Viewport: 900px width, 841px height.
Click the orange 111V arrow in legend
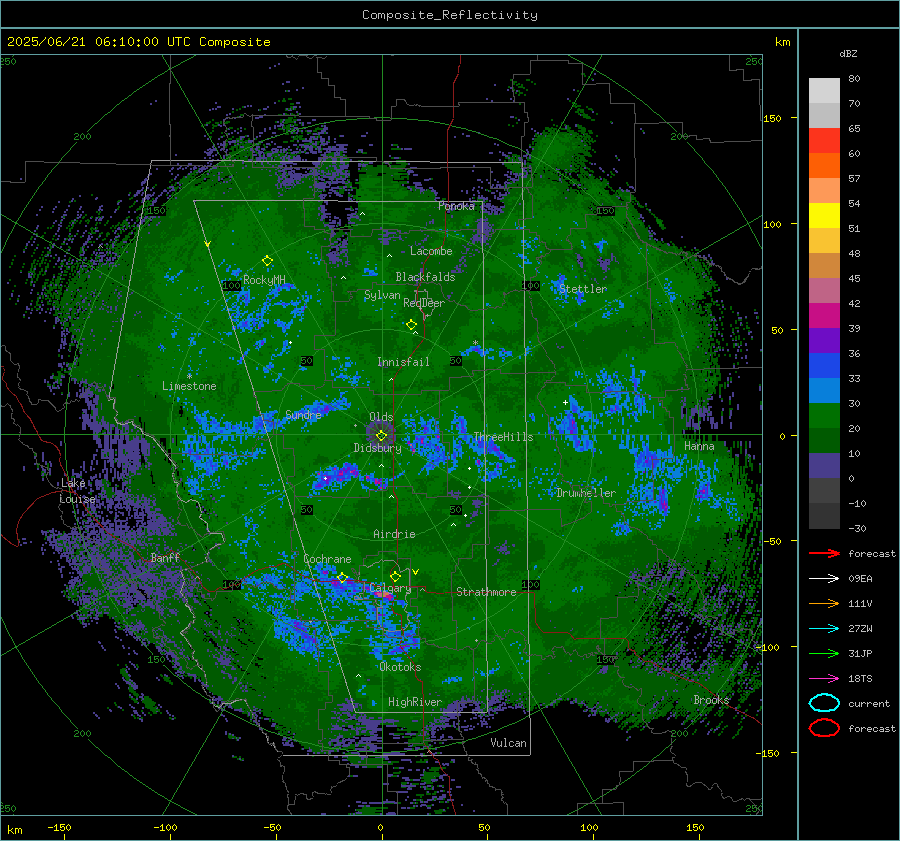824,603
